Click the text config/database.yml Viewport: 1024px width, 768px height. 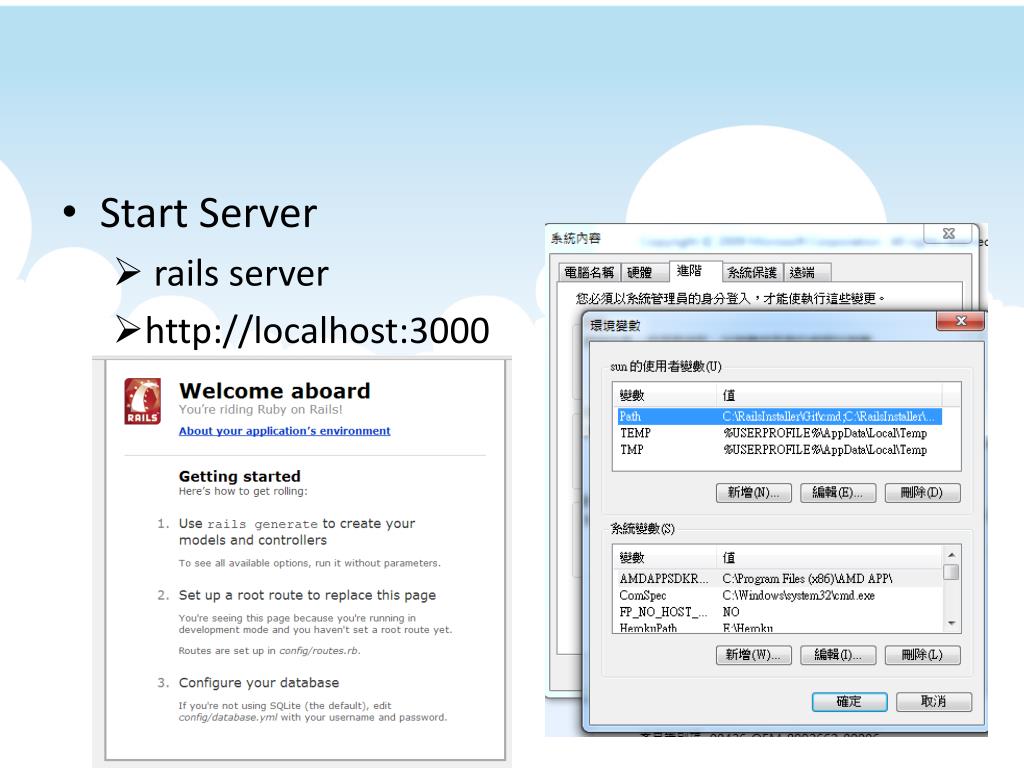click(228, 717)
